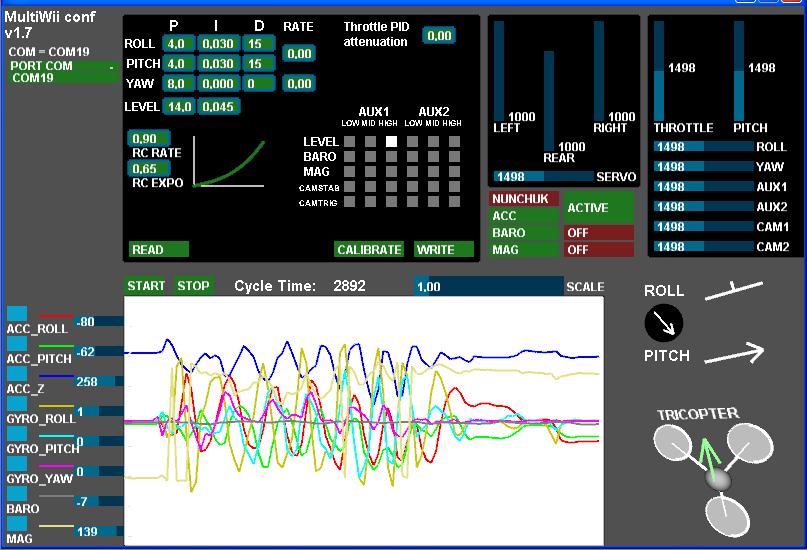Click the SCALE slider bar
This screenshot has height=550, width=807.
488,287
